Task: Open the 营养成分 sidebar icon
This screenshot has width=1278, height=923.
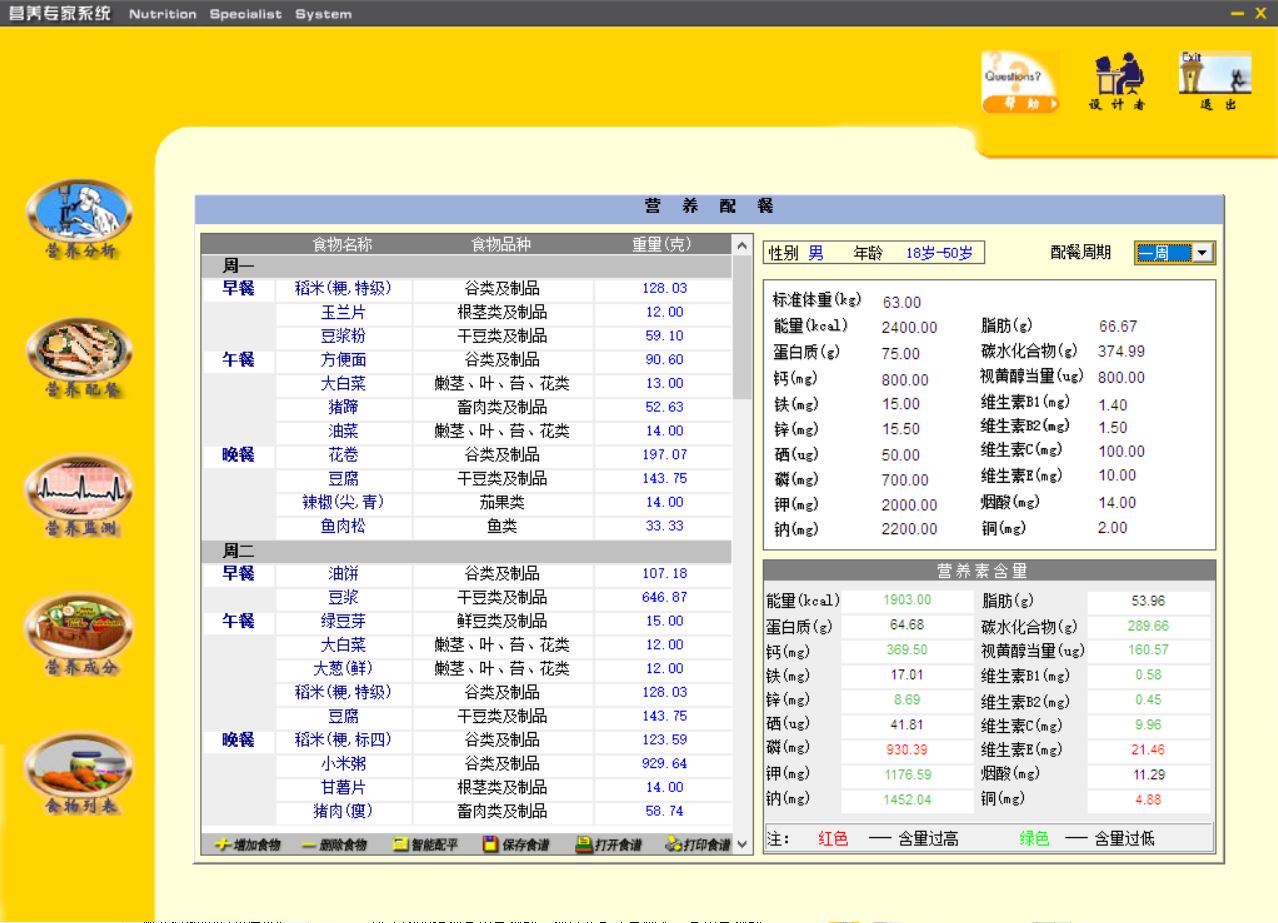Action: pyautogui.click(x=79, y=635)
